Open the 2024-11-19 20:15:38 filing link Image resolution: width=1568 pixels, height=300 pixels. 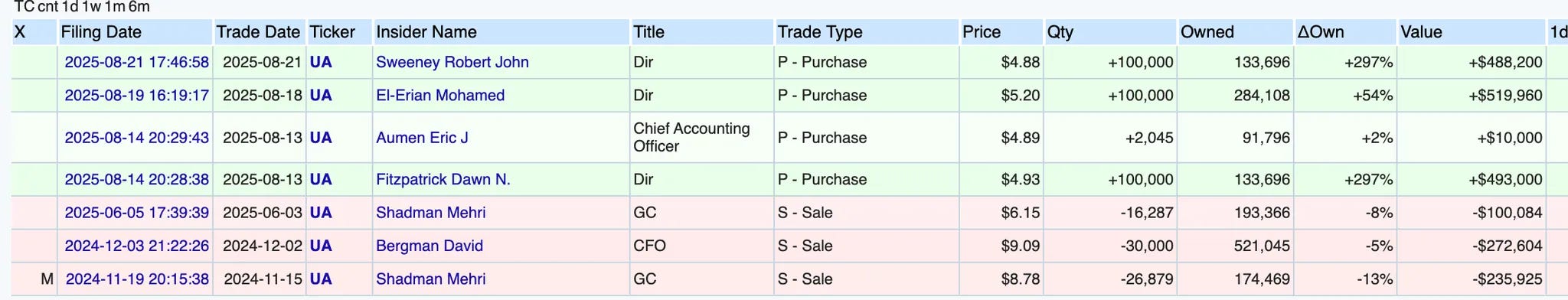click(x=137, y=279)
